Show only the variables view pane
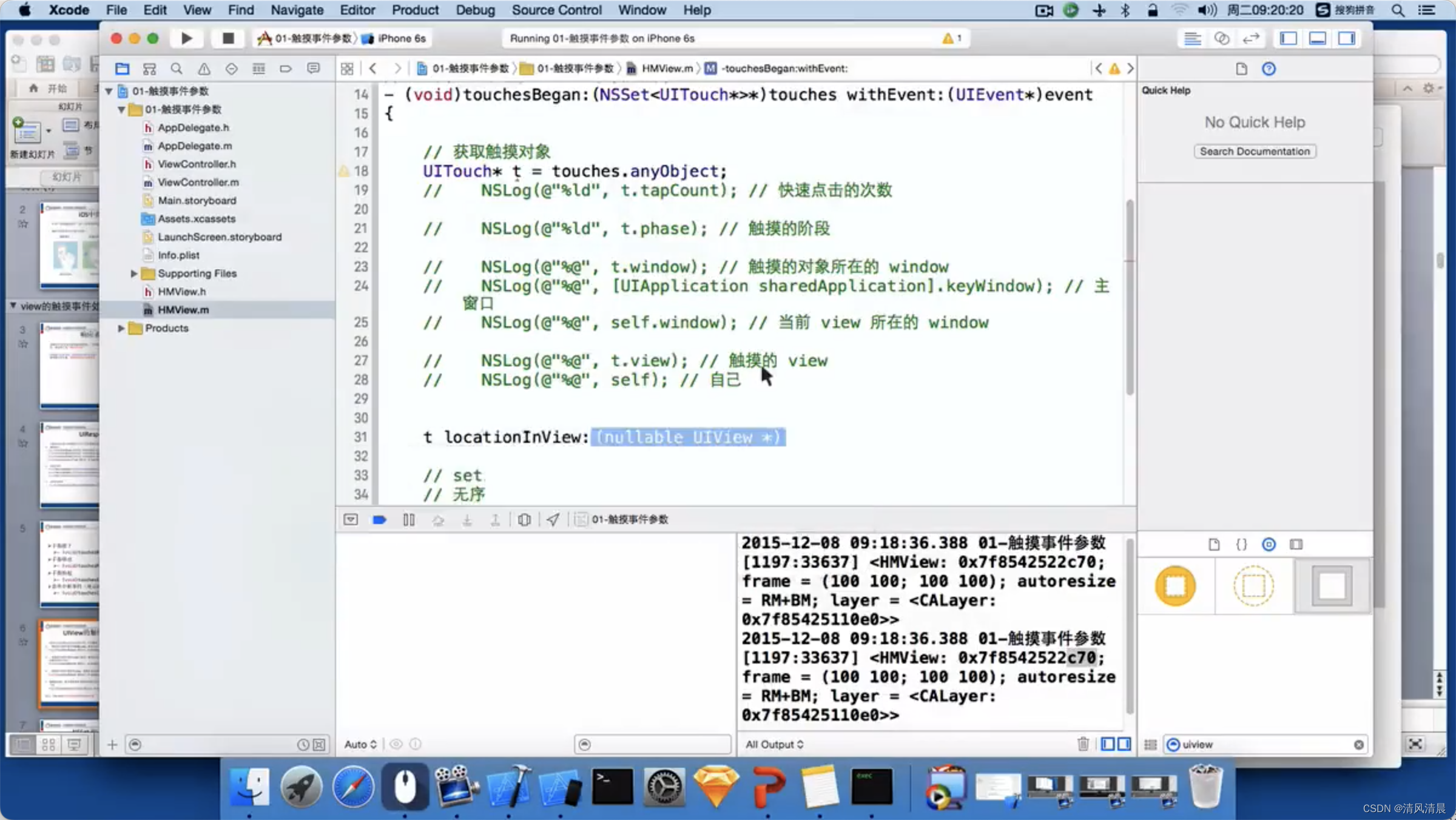 pyautogui.click(x=1108, y=744)
